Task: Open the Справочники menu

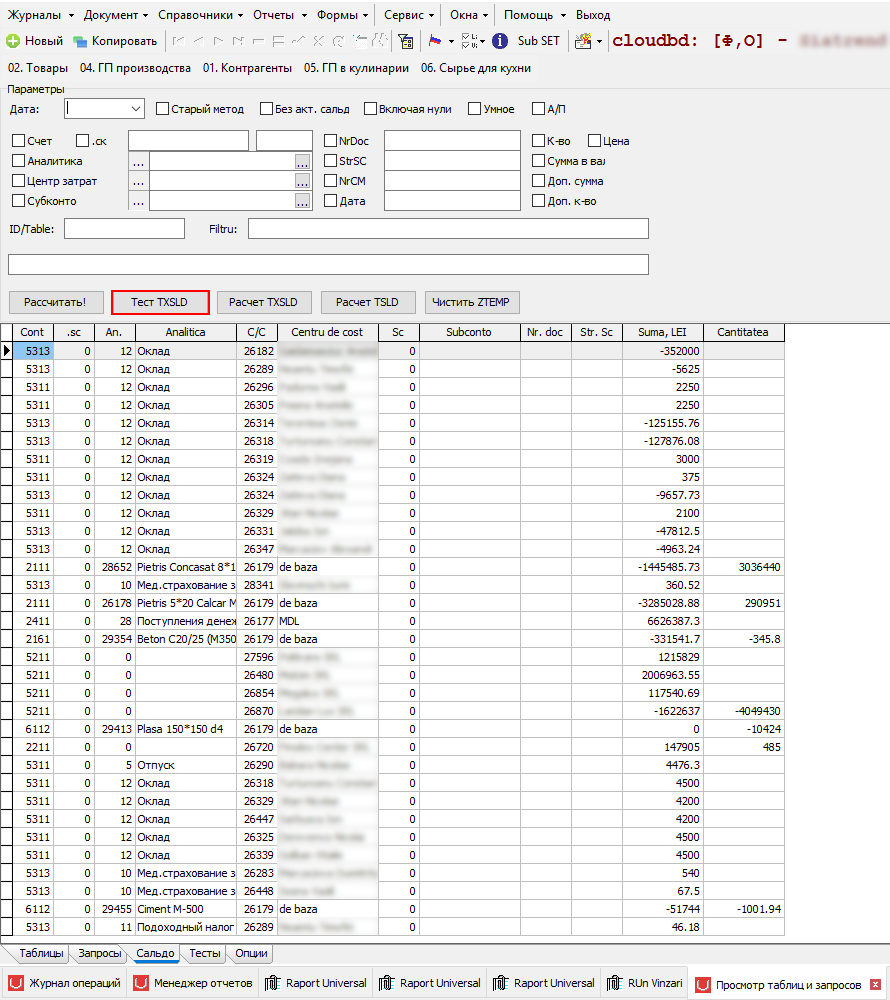Action: click(x=200, y=15)
